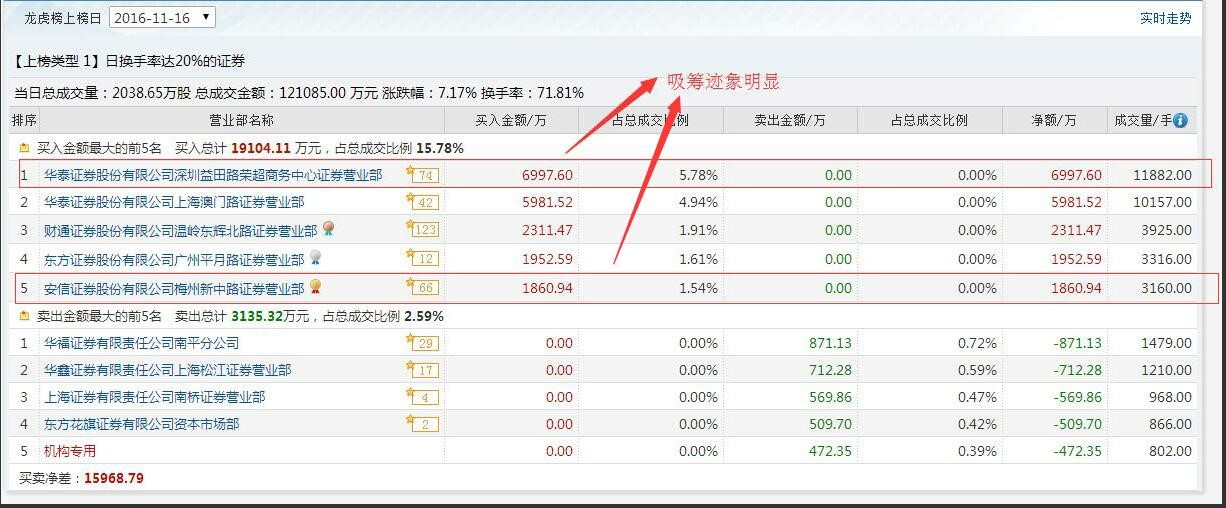
Task: Open 华福证券有限责任公司南平分公司 link
Action: click(x=141, y=343)
